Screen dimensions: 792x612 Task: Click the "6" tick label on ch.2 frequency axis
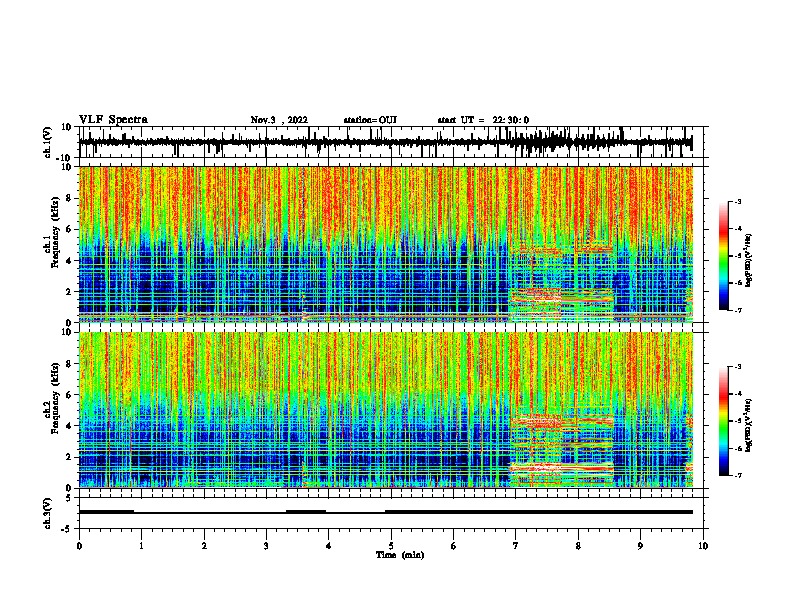pos(69,395)
